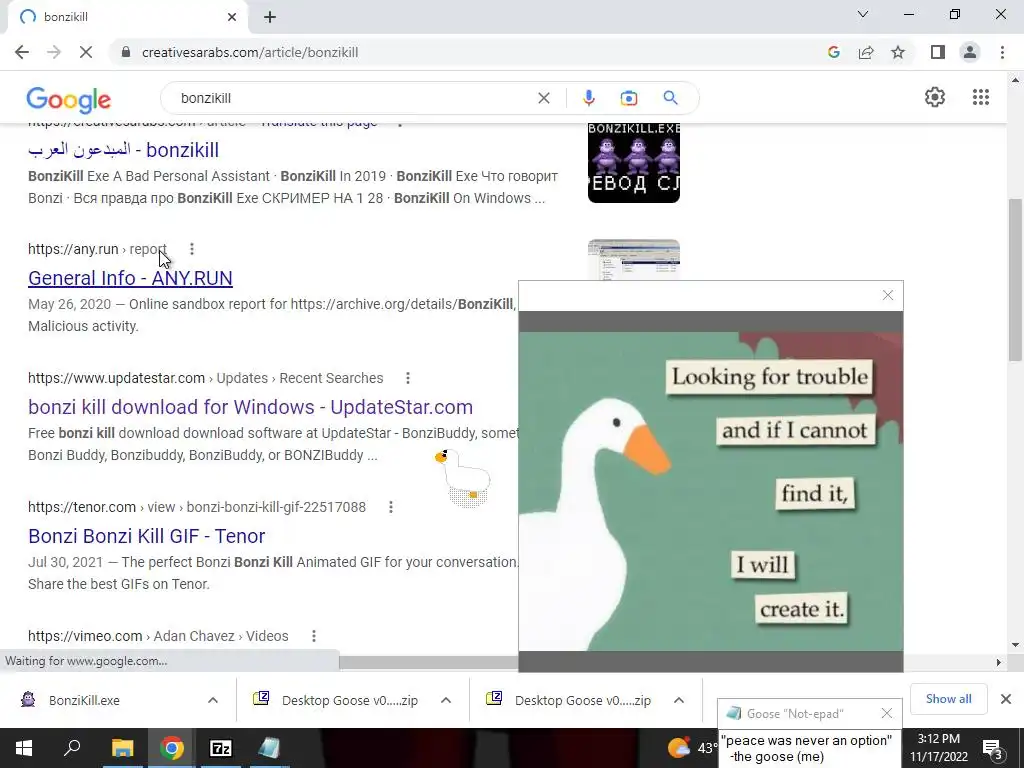
Task: Open options for vimeo.com result
Action: click(x=313, y=635)
